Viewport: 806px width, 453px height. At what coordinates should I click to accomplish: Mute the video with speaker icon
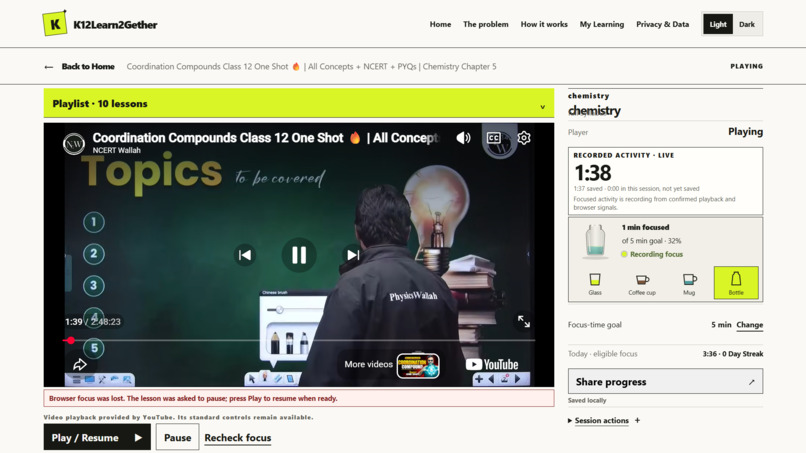tap(463, 138)
